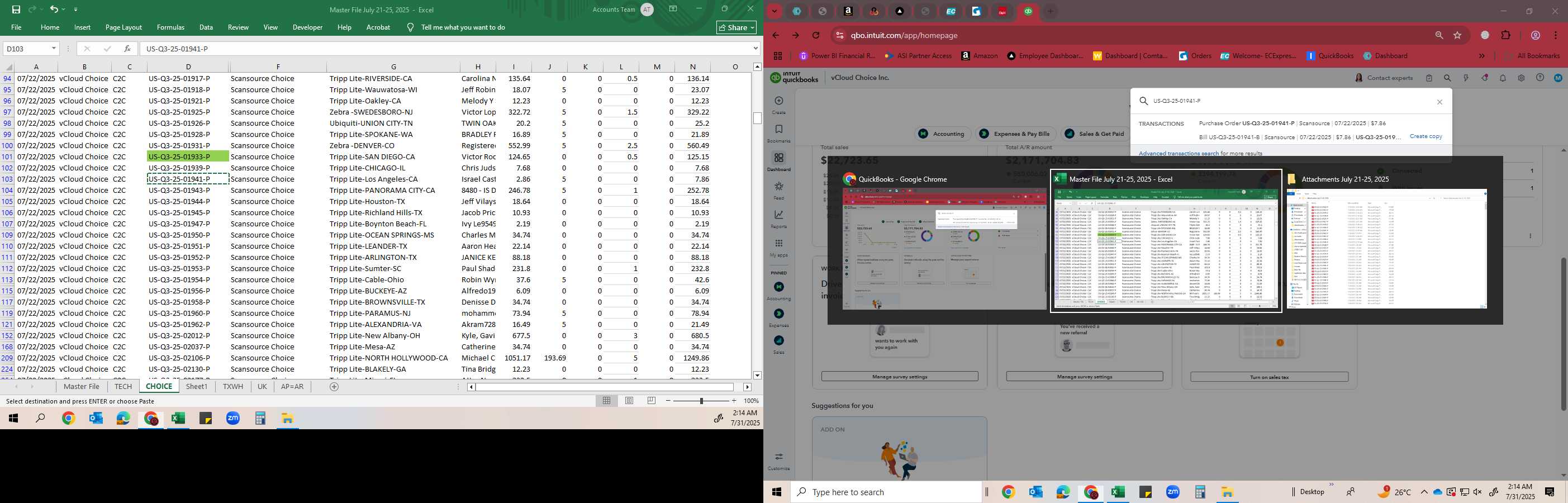Viewport: 1568px width, 503px height.
Task: Click the zoom in plus button in Excel
Action: (x=734, y=401)
